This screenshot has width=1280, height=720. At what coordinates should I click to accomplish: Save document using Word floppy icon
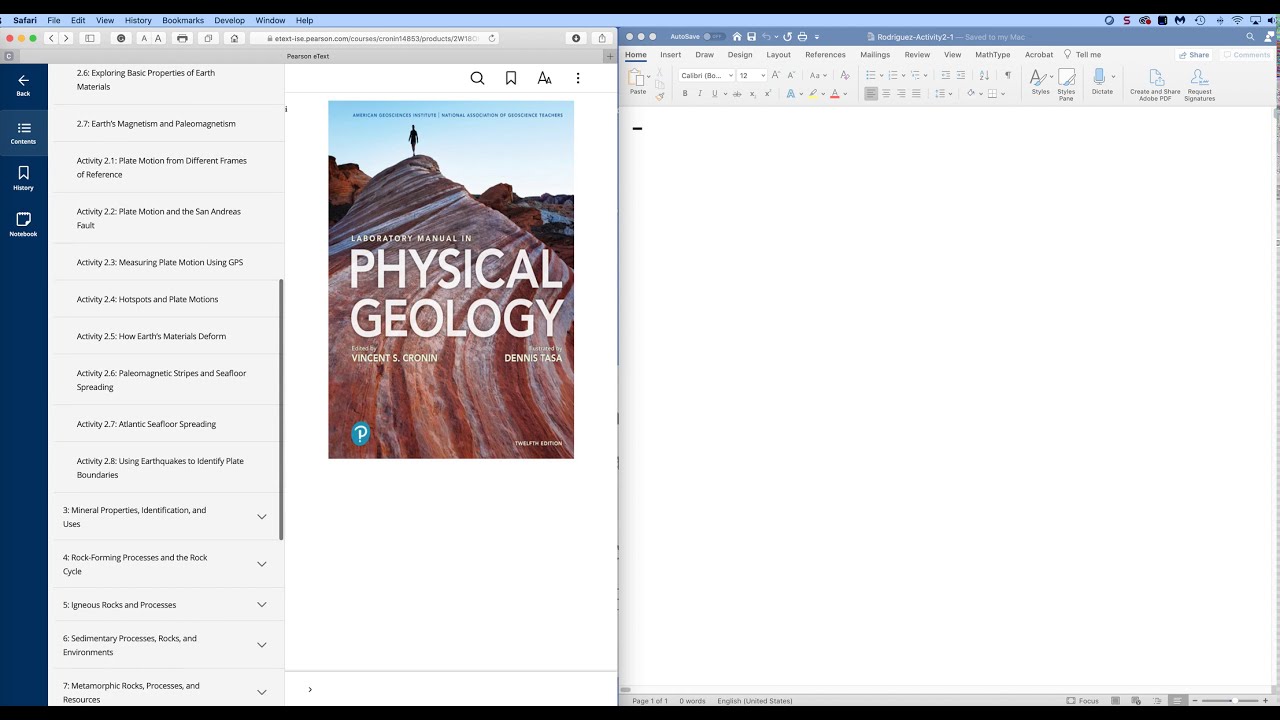pyautogui.click(x=751, y=37)
